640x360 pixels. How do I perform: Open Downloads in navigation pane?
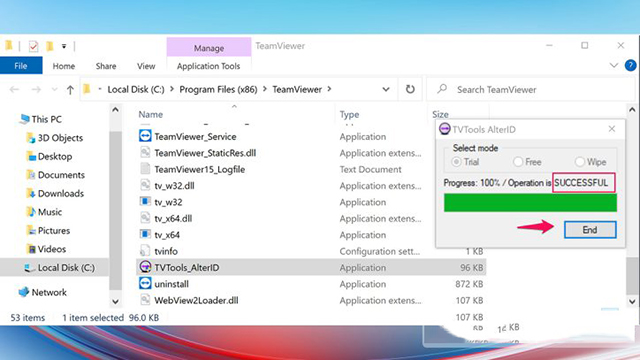coord(55,193)
